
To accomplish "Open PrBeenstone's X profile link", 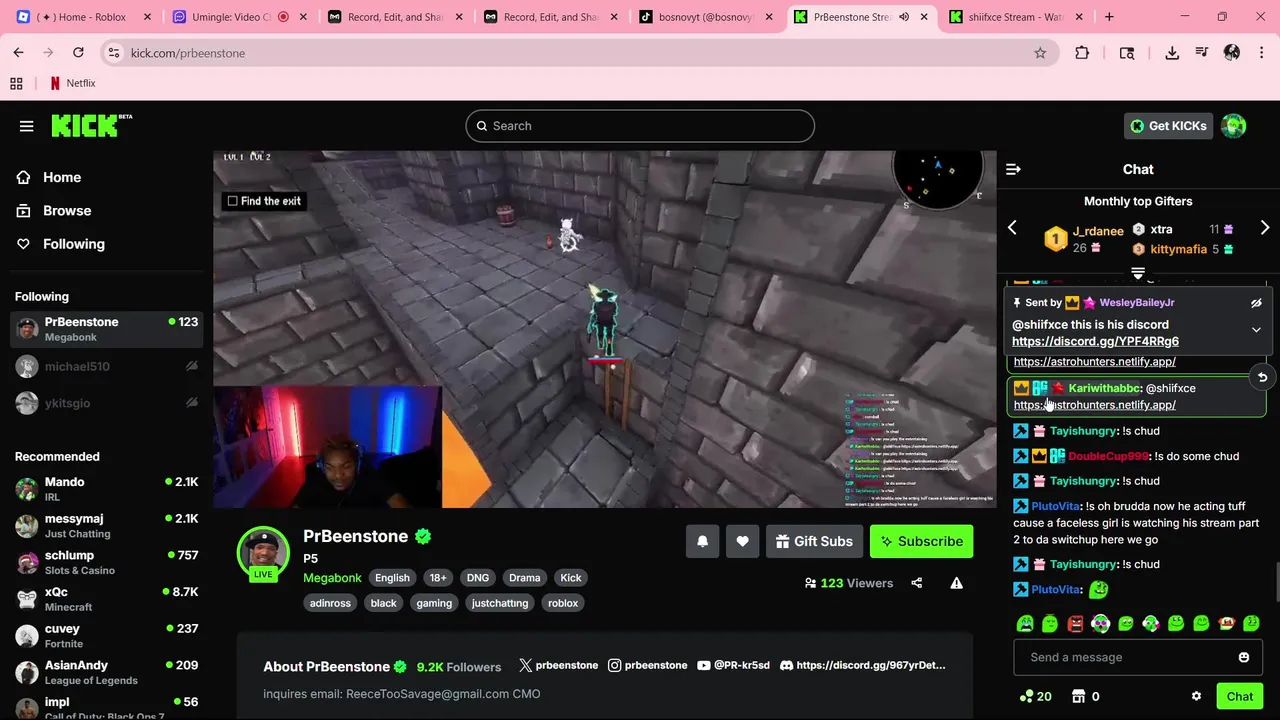I will pos(558,665).
